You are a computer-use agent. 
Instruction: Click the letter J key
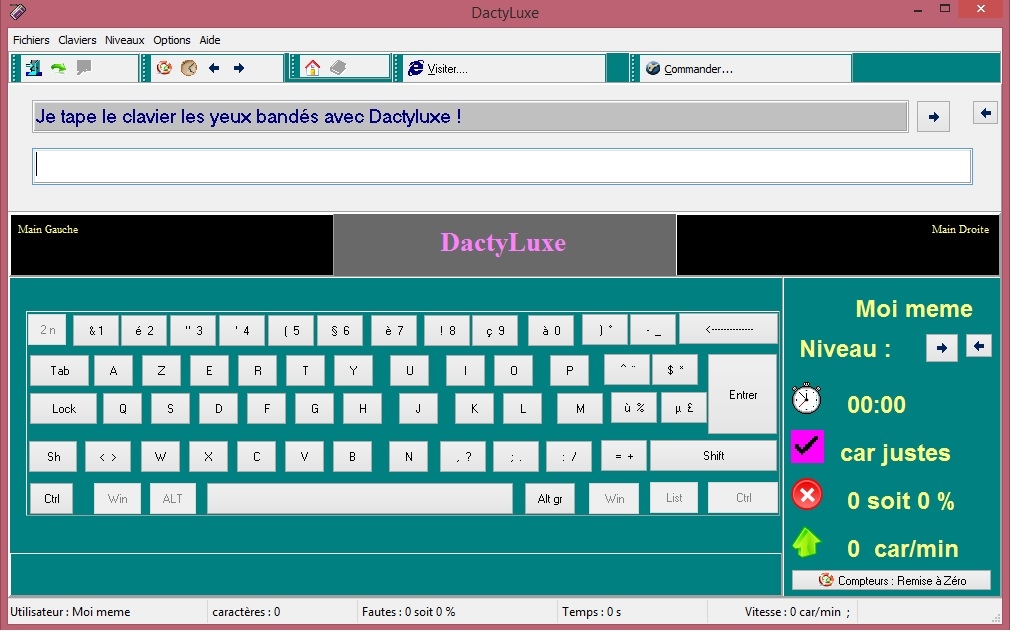[418, 408]
